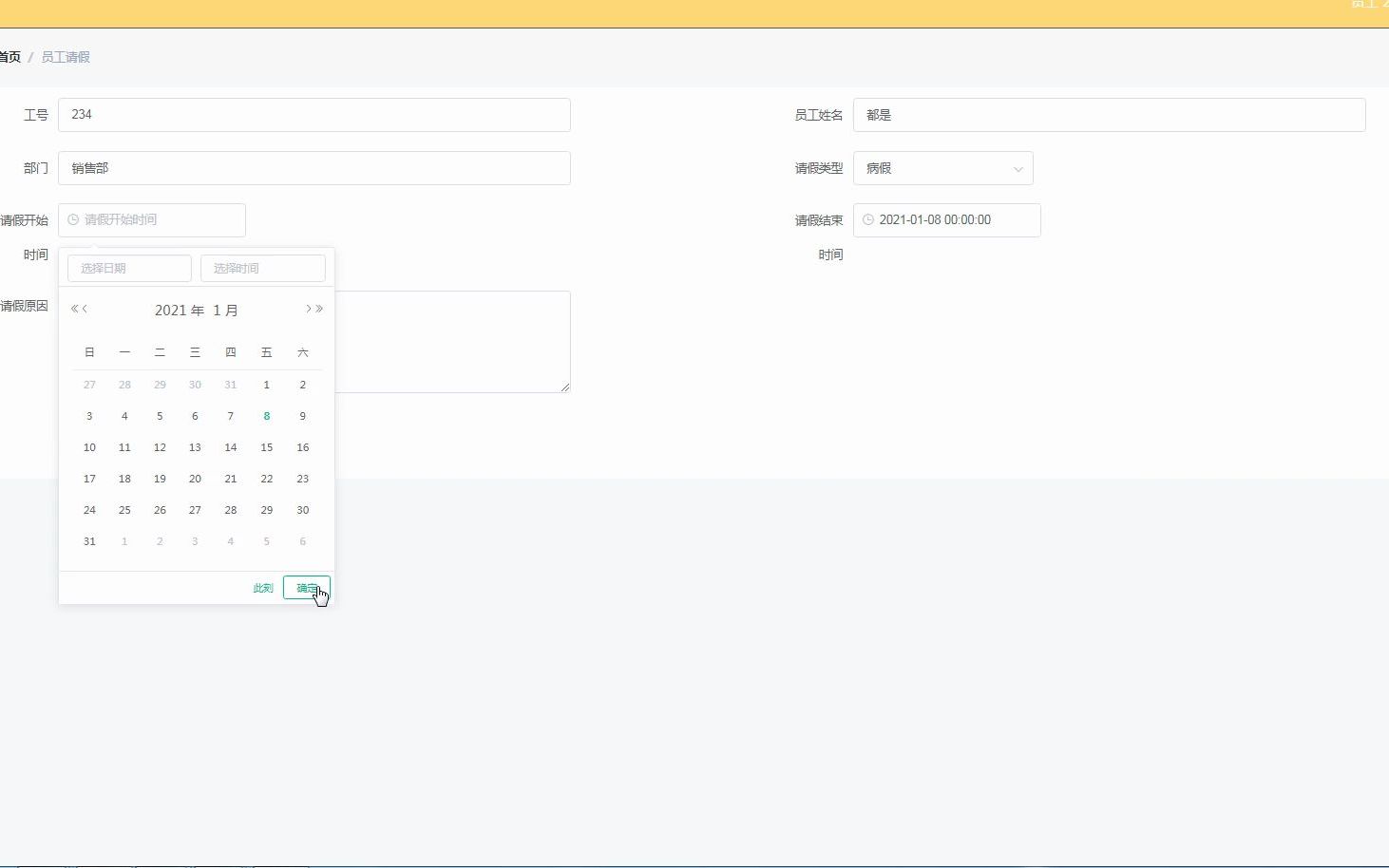Select January 21 in calendar
This screenshot has width=1389, height=868.
click(230, 479)
